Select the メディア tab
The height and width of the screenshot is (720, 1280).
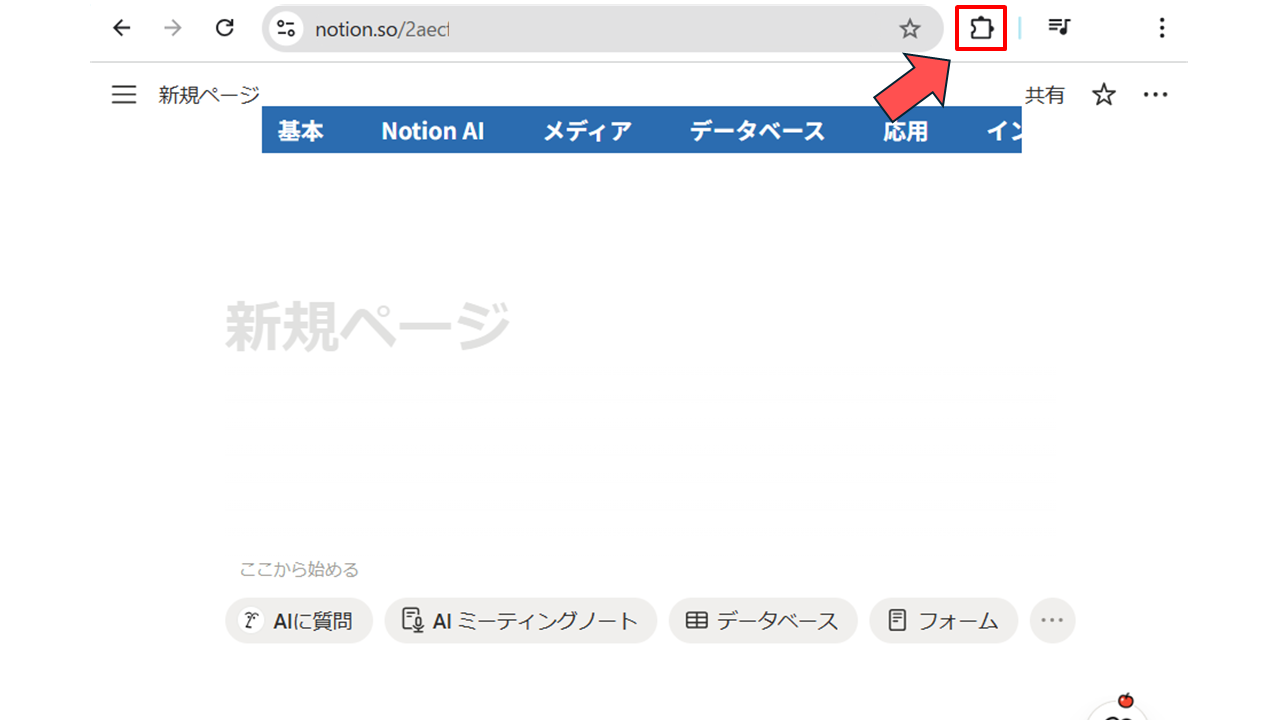(587, 131)
